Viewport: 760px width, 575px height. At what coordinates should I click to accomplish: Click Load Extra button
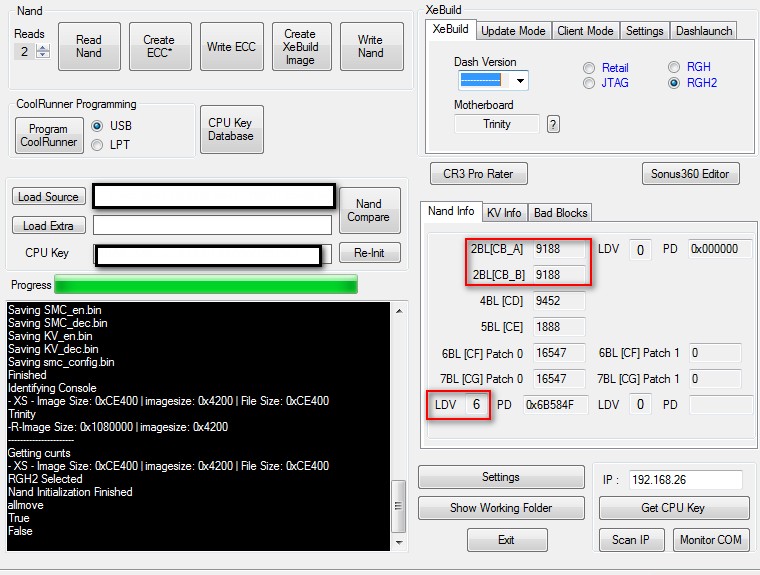(48, 225)
